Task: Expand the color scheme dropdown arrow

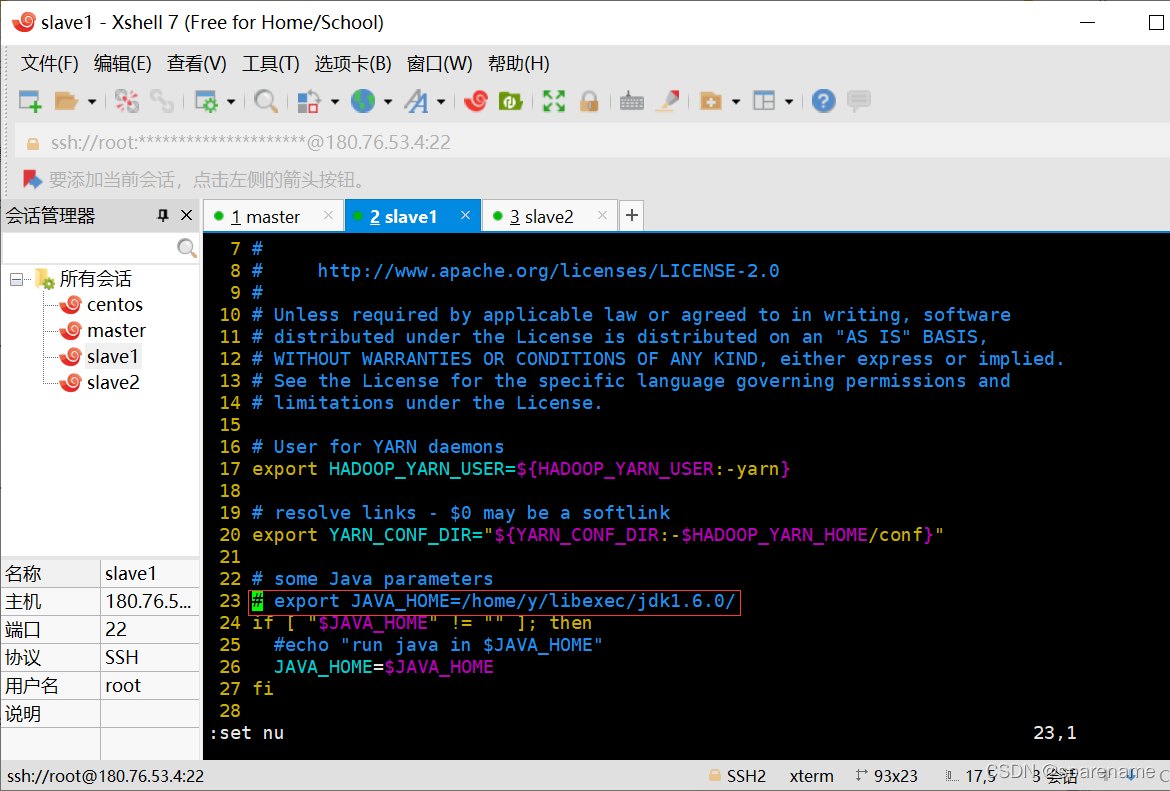Action: tap(334, 101)
